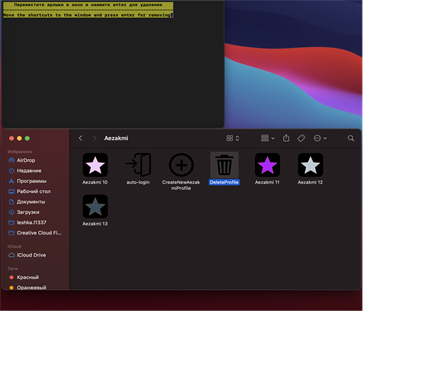The image size is (427, 366).
Task: Select the Aezakmi 13 dark star
Action: (95, 206)
